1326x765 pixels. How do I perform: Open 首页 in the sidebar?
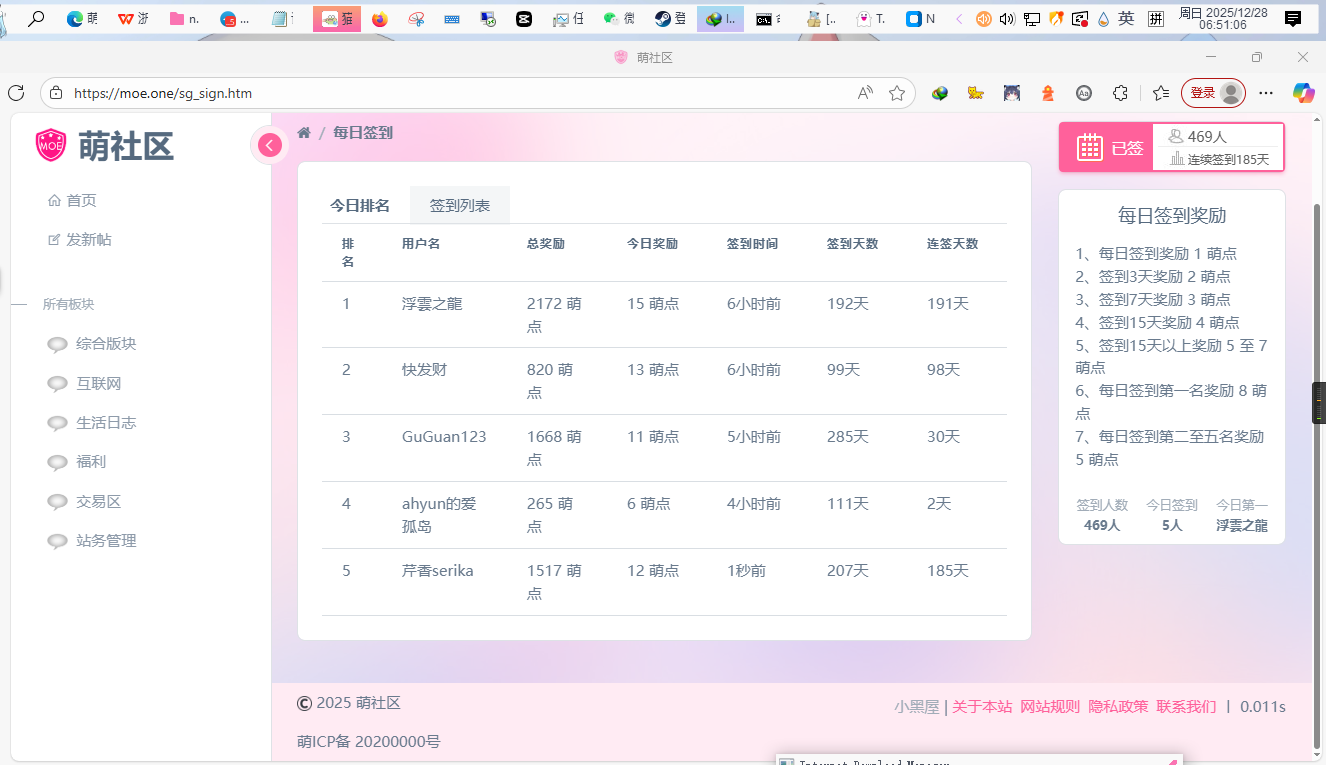click(x=81, y=200)
